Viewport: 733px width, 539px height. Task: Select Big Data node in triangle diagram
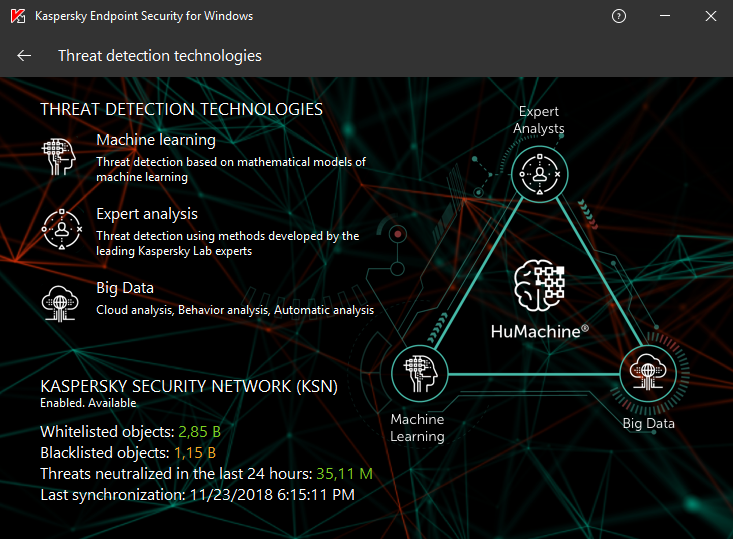pyautogui.click(x=648, y=374)
